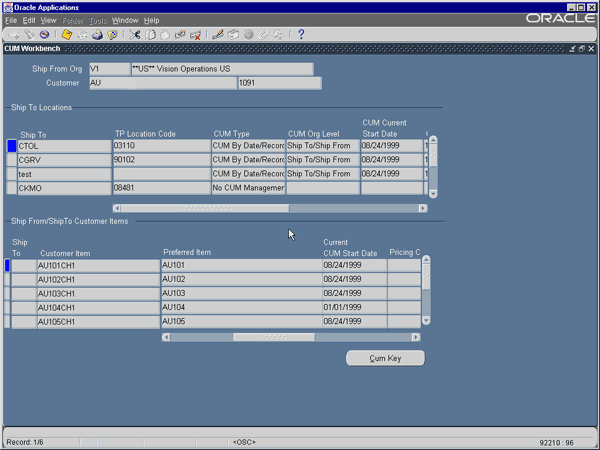Screen dimensions: 600x450
Task: Click the record selector beside CGRV
Action: (x=12, y=160)
